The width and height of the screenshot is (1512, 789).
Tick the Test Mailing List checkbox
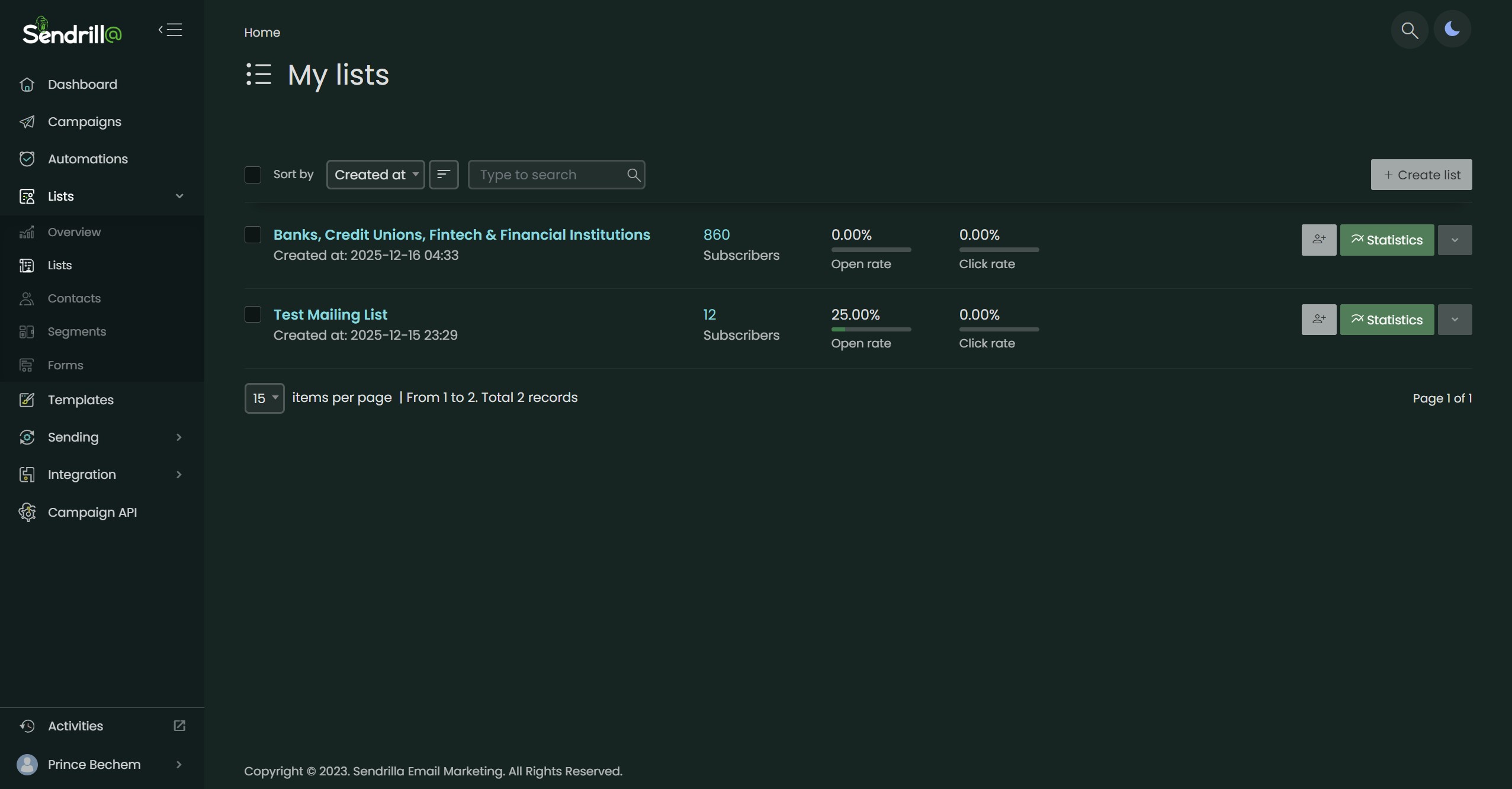click(x=253, y=314)
